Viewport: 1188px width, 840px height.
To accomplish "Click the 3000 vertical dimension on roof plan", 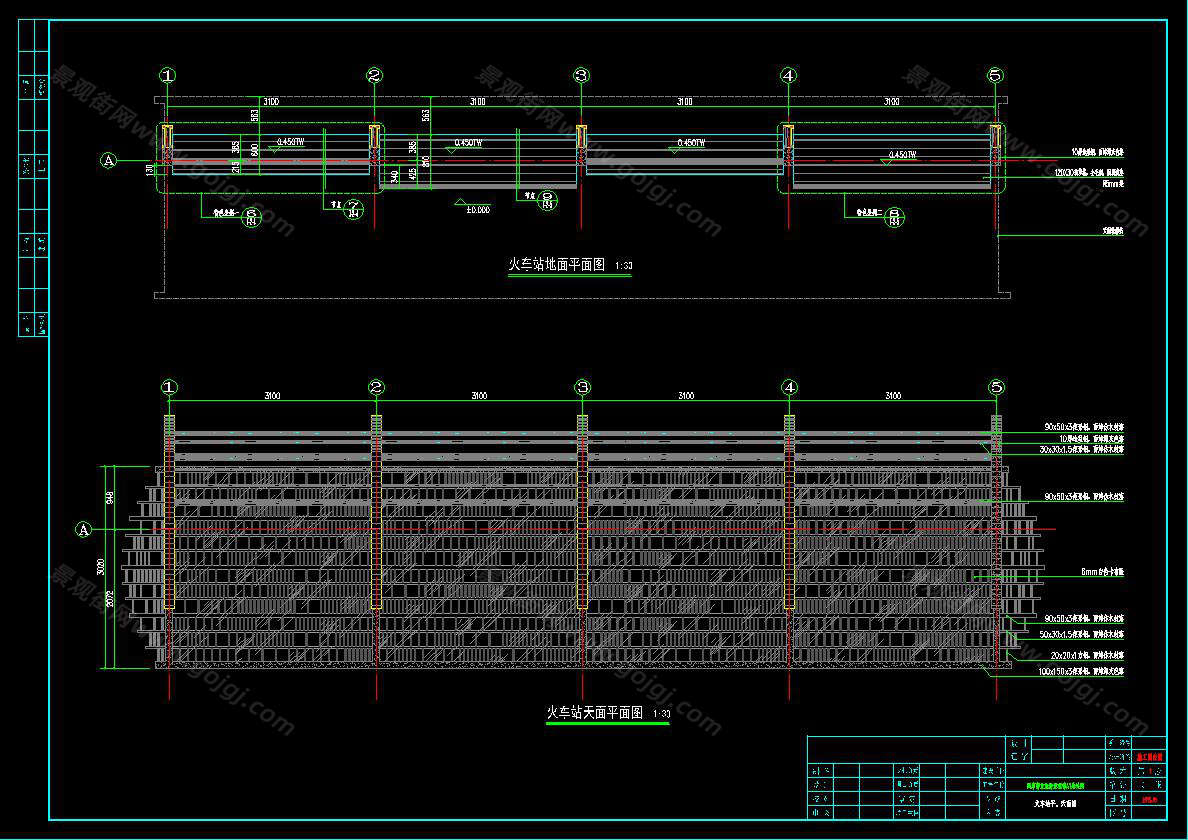I will 101,567.
